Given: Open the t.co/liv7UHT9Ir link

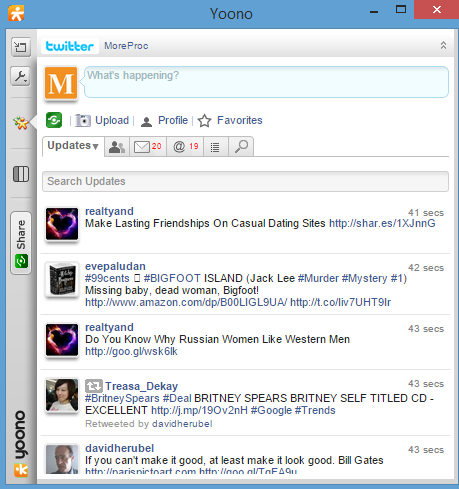Looking at the screenshot, I should click(340, 302).
